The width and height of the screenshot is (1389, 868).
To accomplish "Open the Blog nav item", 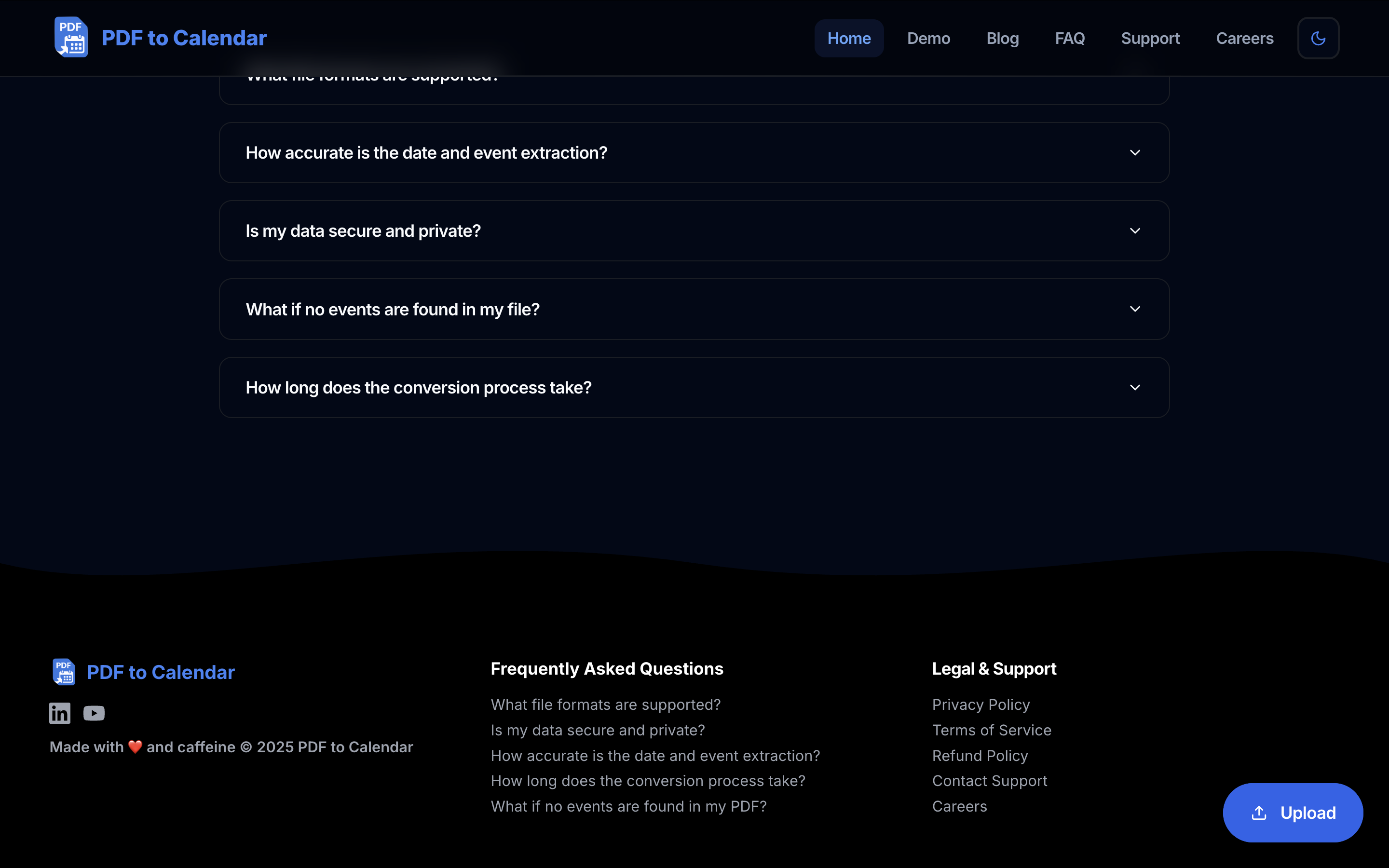I will pyautogui.click(x=1002, y=39).
